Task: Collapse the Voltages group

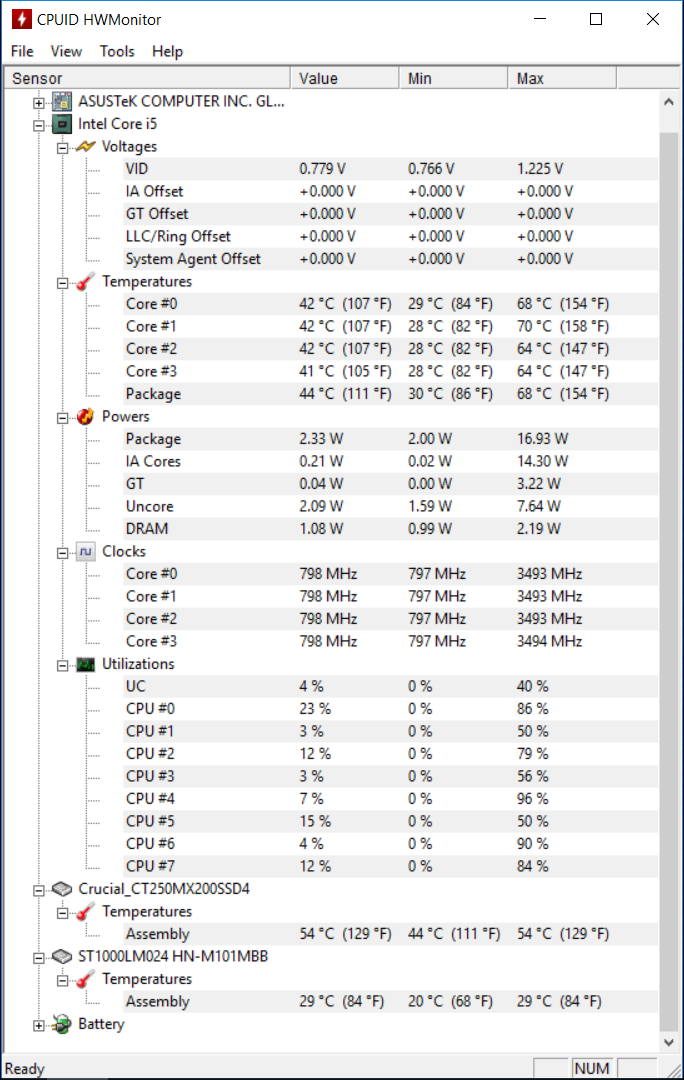Action: (x=63, y=148)
